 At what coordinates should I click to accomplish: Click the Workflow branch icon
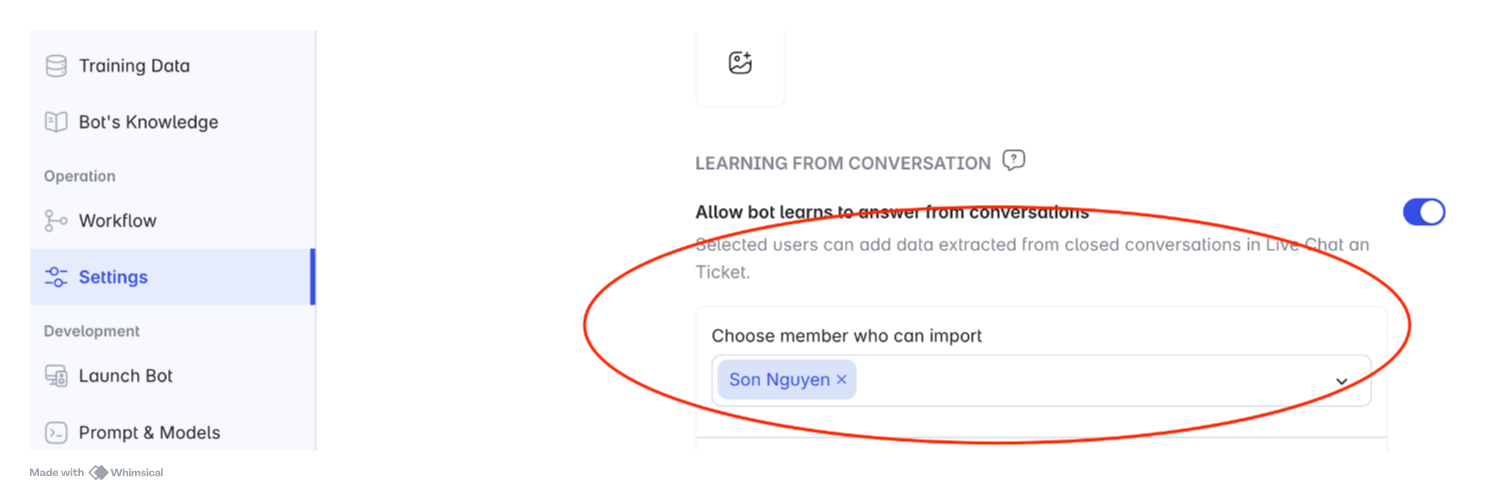(56, 221)
